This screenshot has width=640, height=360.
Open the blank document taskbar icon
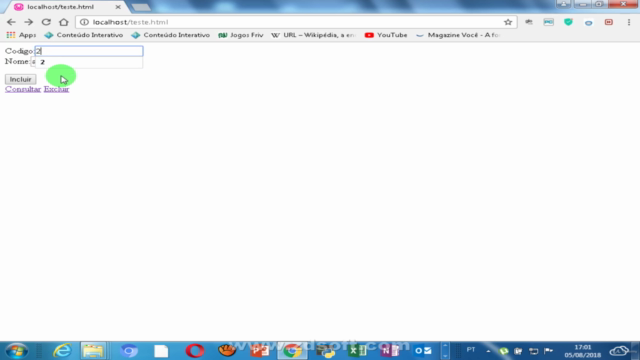point(161,351)
